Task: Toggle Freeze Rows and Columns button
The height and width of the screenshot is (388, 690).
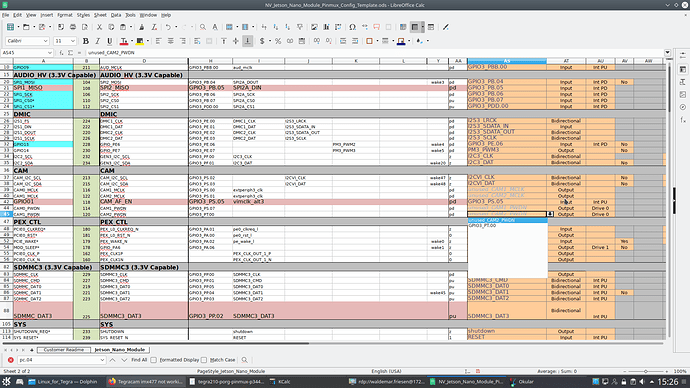Action: point(415,27)
